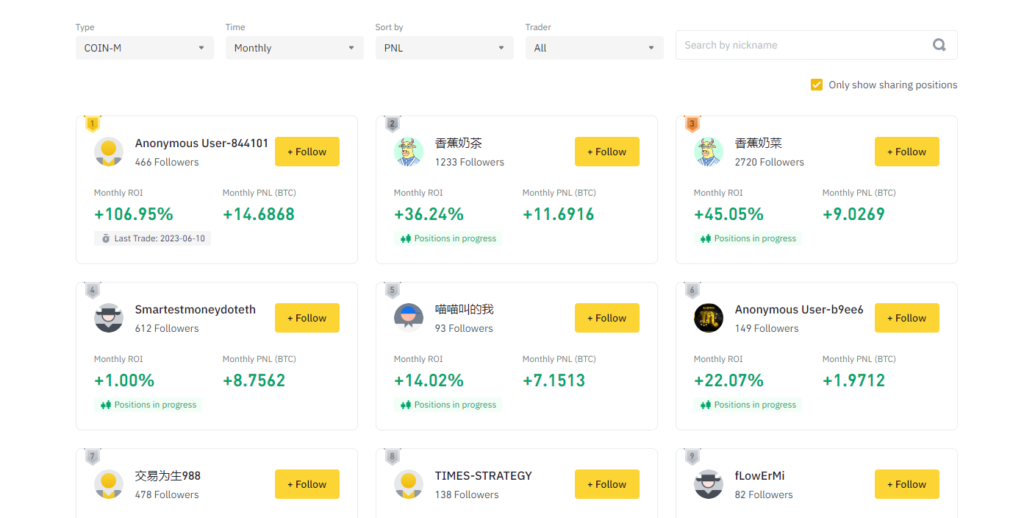This screenshot has height=518, width=1024.
Task: Open avatar of 喵喵叫的我
Action: pos(408,318)
